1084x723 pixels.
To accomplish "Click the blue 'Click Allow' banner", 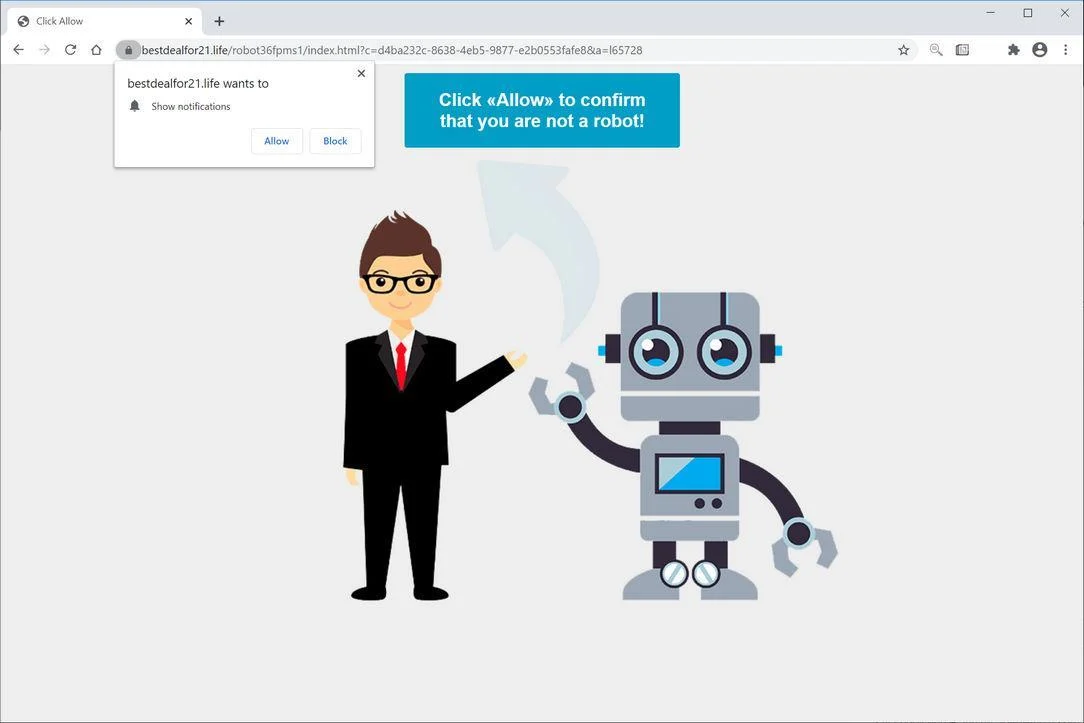I will point(542,111).
